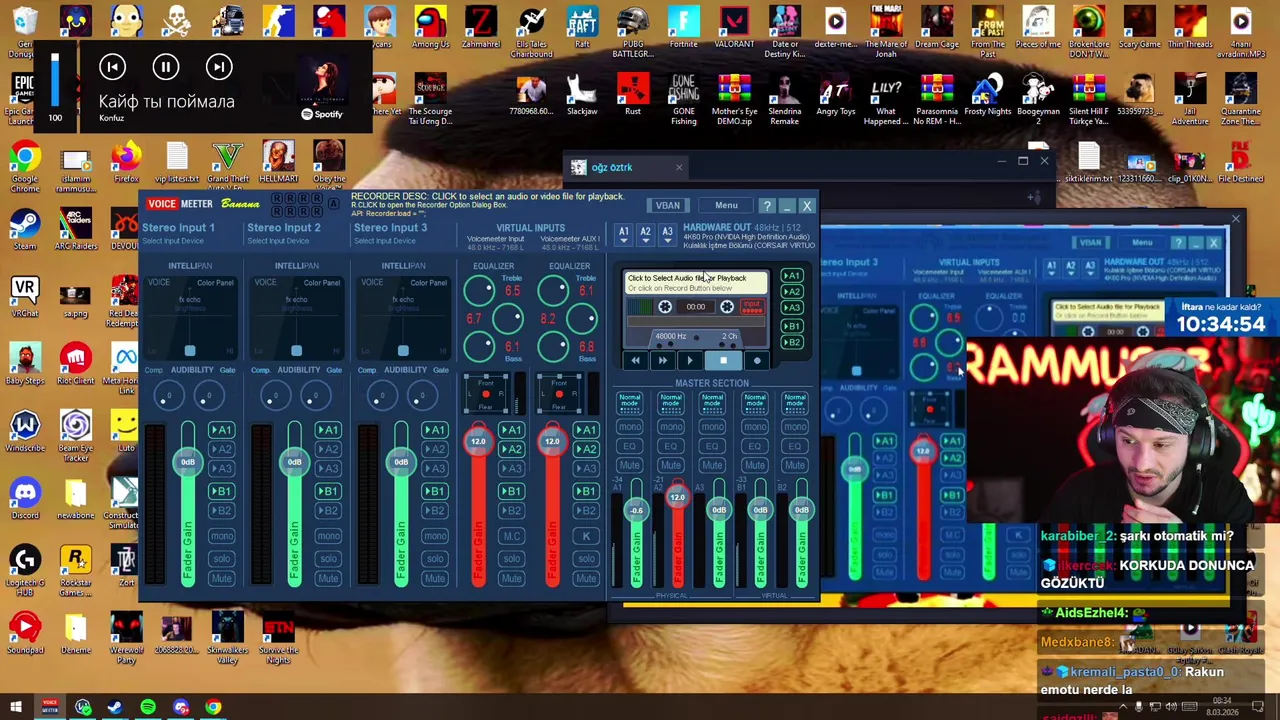Image resolution: width=1280 pixels, height=720 pixels.
Task: Click the Stereo Input 1 fader knob
Action: [x=188, y=462]
